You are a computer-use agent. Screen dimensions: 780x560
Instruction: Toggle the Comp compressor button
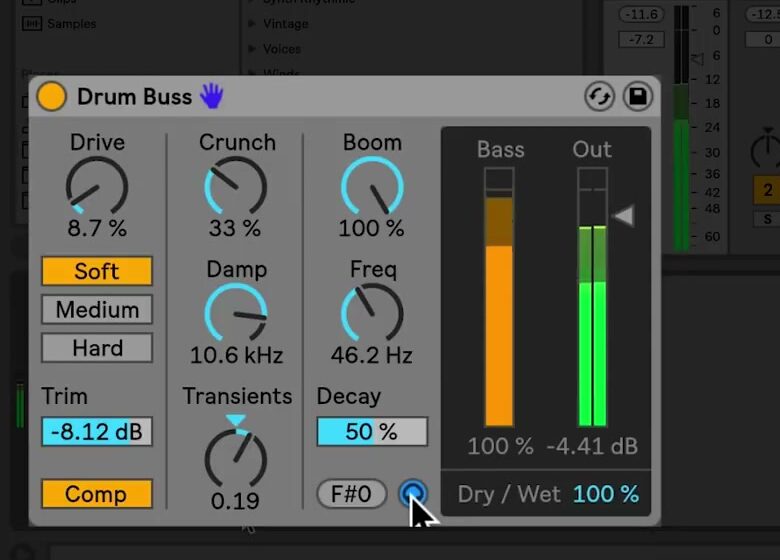[97, 494]
